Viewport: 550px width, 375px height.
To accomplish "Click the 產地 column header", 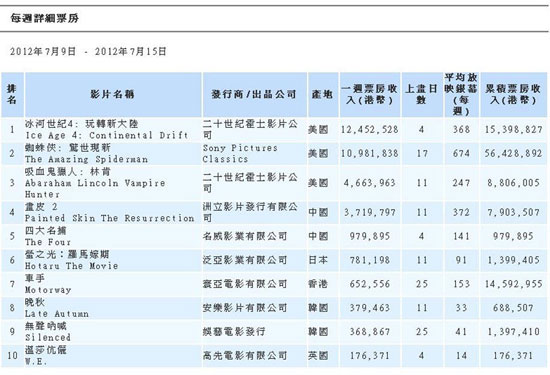I will click(323, 94).
